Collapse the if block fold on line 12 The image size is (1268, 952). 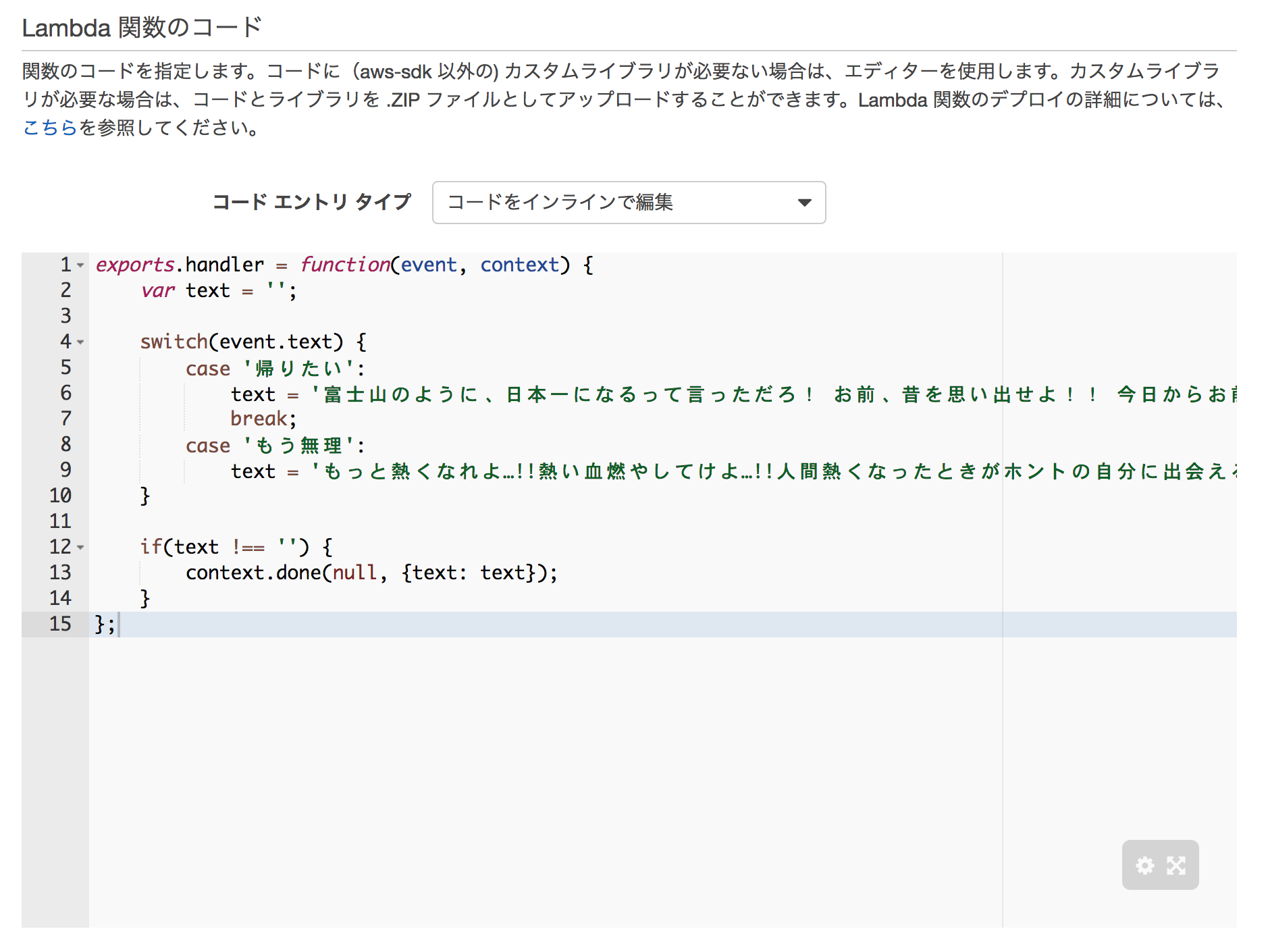pyautogui.click(x=80, y=548)
